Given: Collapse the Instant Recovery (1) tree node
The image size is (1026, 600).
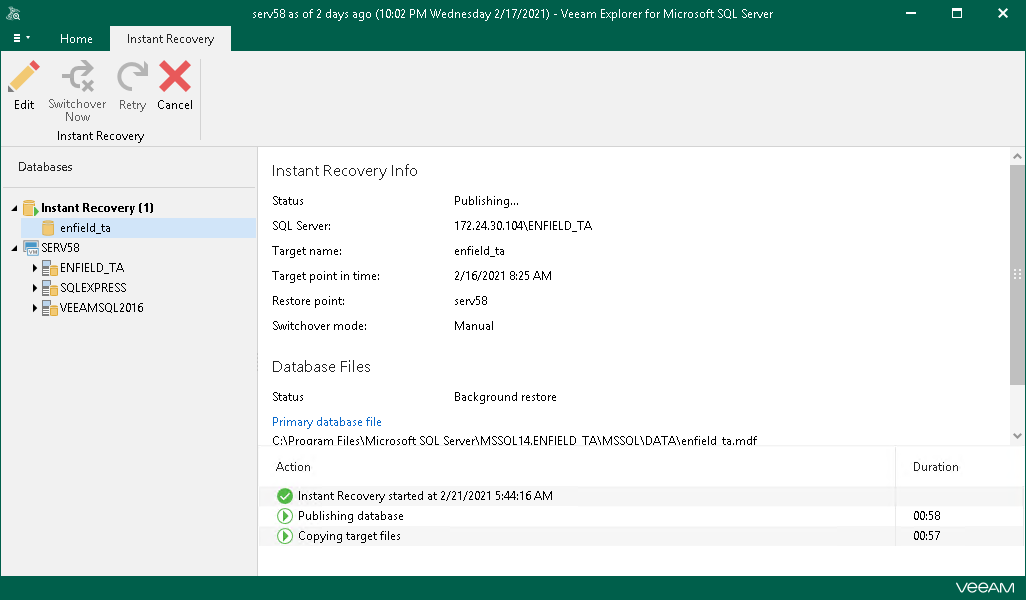Looking at the screenshot, I should (x=14, y=208).
